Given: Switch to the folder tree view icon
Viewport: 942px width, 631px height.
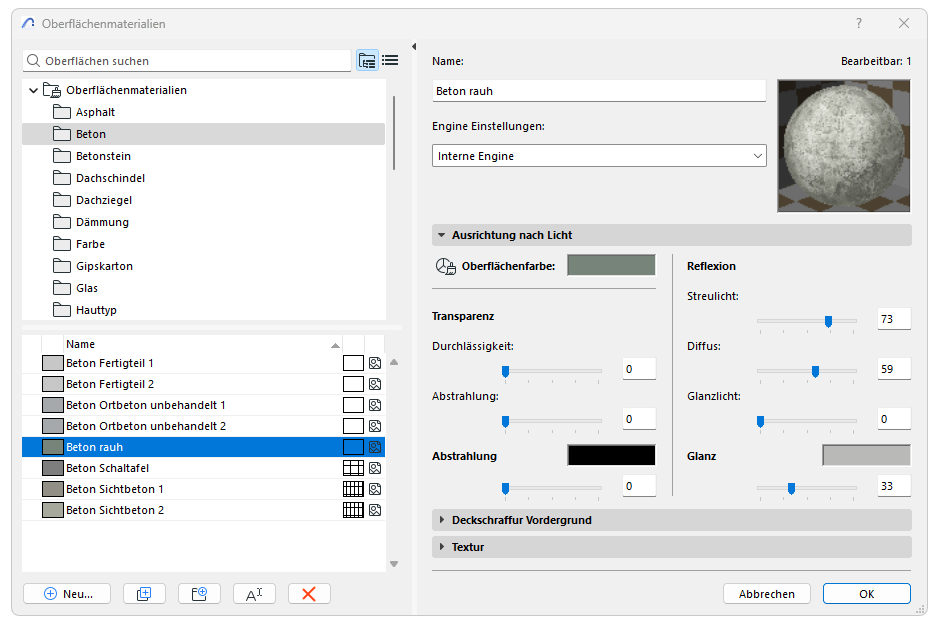Looking at the screenshot, I should pyautogui.click(x=367, y=61).
